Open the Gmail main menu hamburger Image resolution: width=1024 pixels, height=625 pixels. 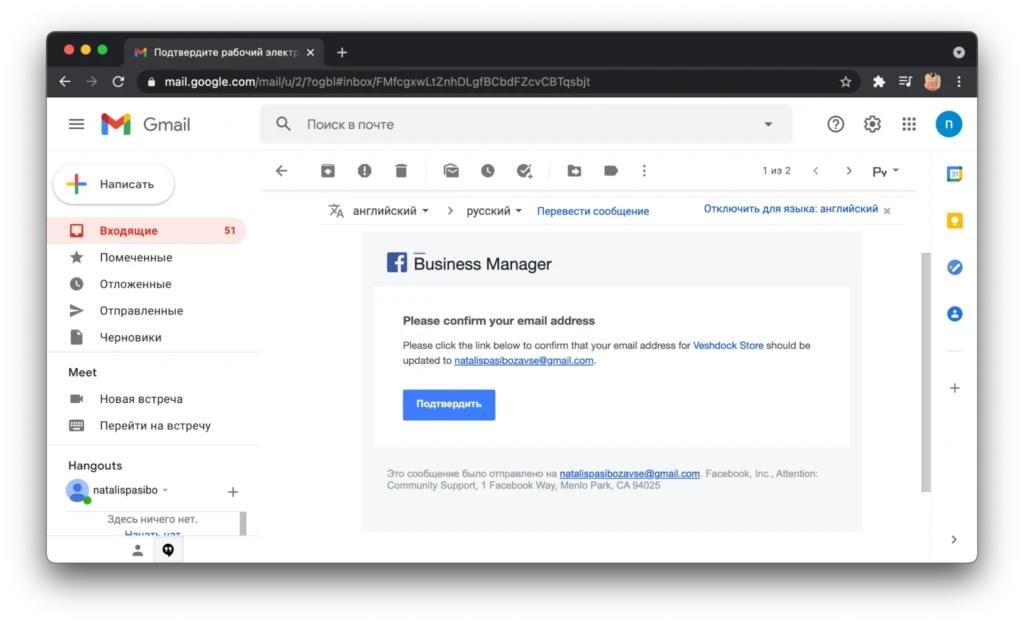click(76, 124)
